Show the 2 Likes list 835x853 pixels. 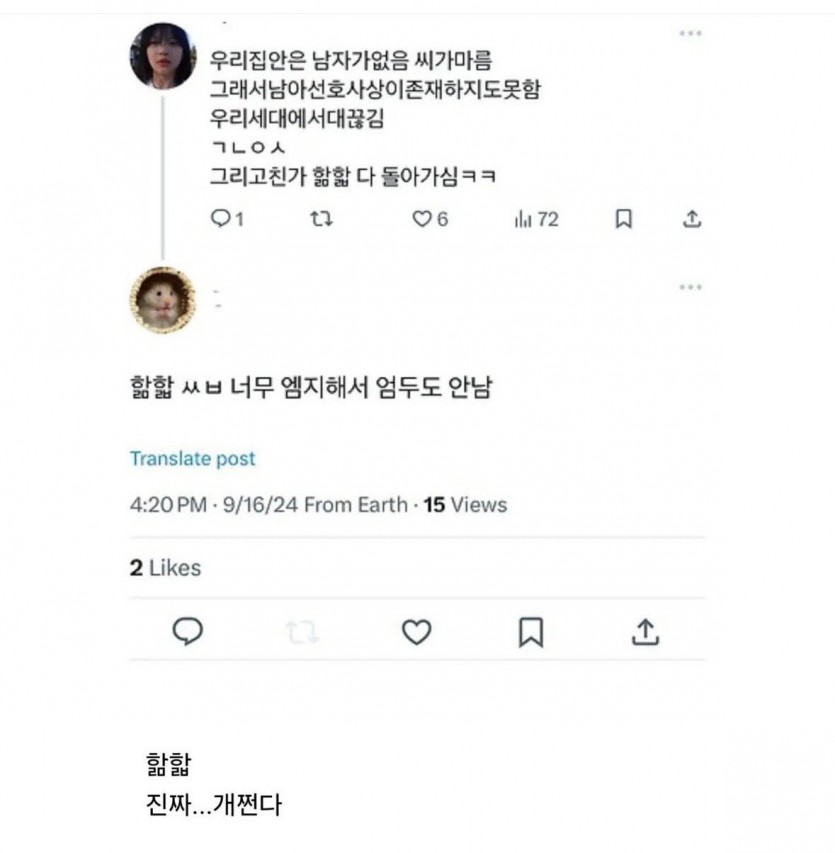(x=165, y=568)
